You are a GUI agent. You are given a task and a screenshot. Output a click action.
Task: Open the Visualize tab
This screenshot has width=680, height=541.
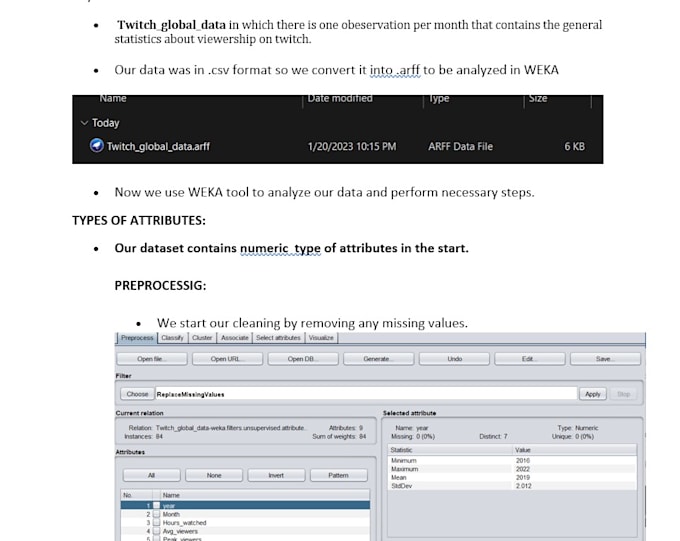point(321,338)
